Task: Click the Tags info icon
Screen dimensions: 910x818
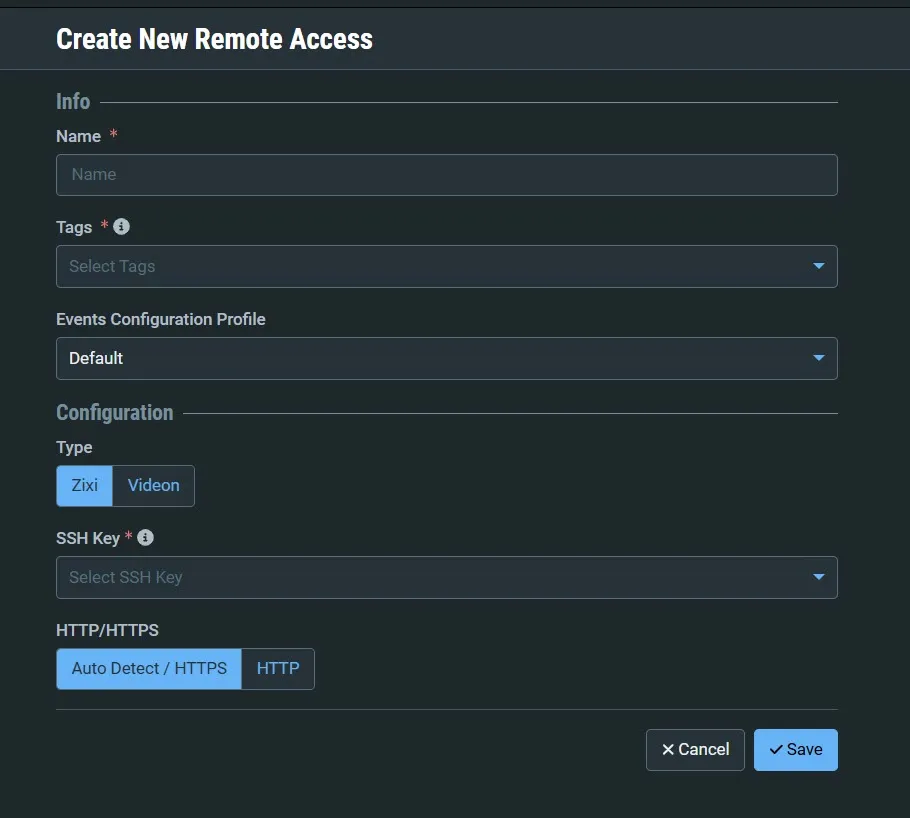Action: (x=121, y=226)
